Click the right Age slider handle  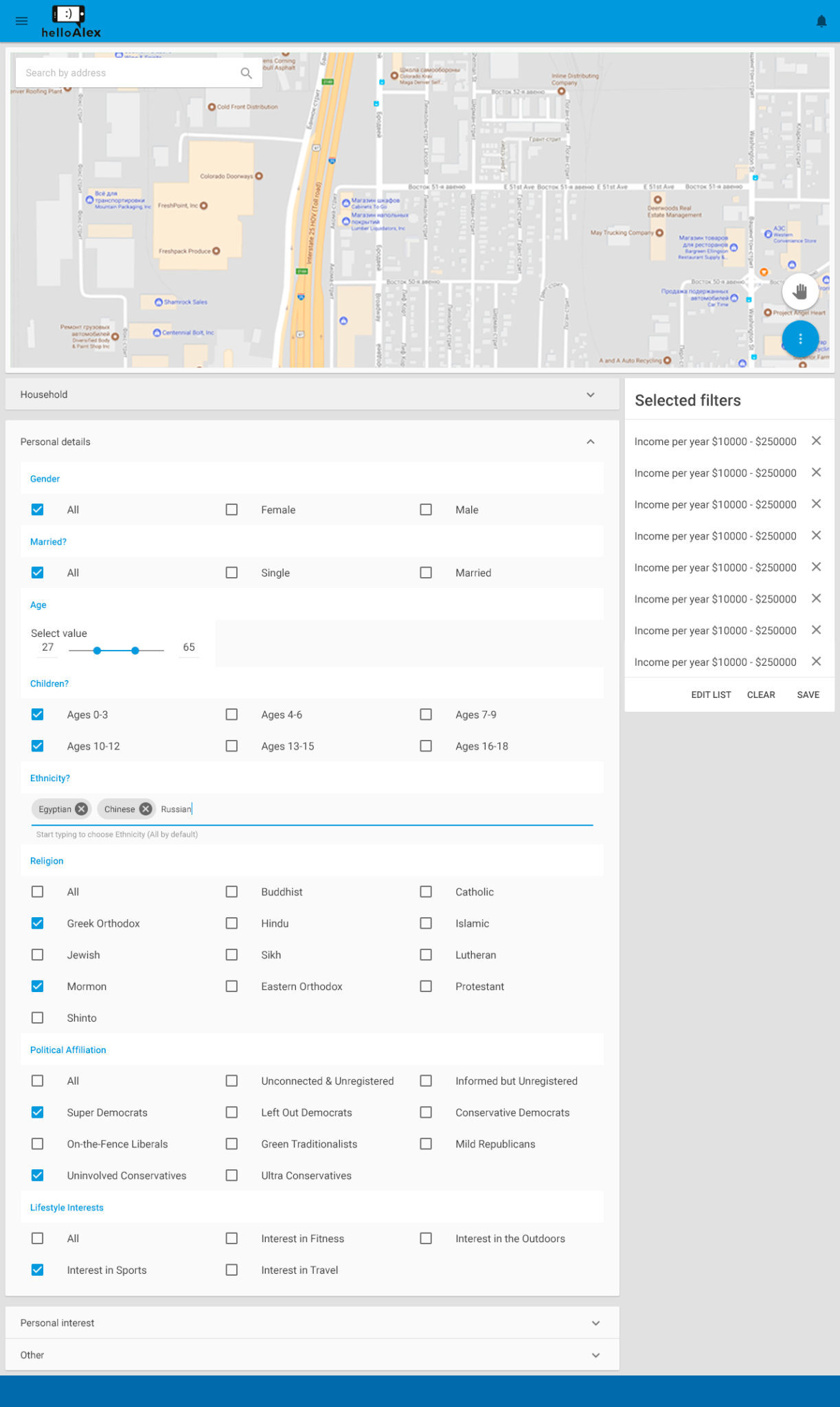[x=135, y=650]
